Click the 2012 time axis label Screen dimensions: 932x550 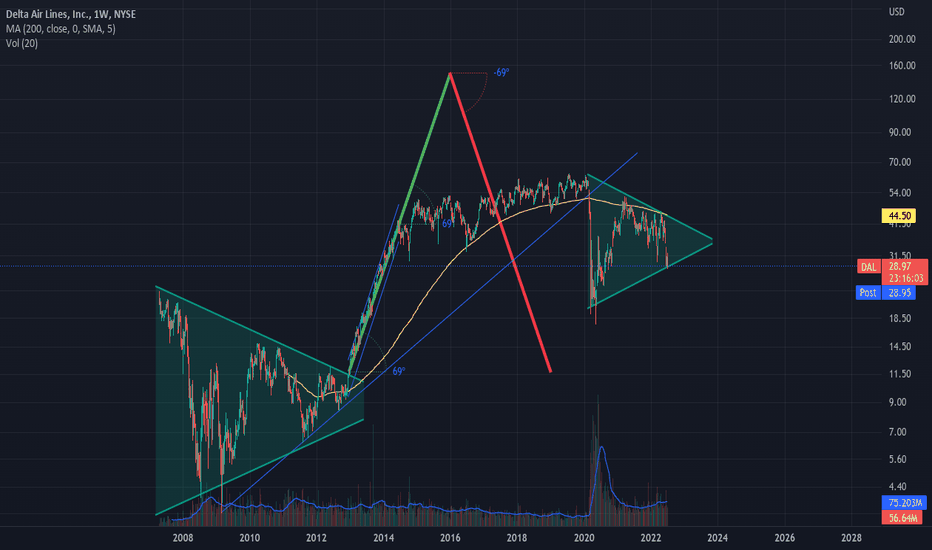pos(316,538)
